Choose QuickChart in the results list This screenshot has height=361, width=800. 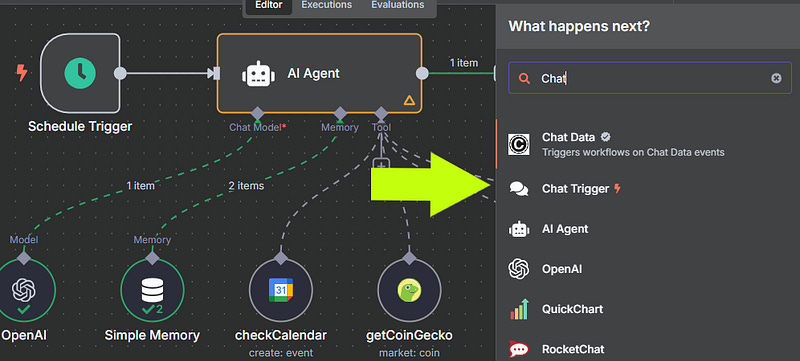click(x=648, y=309)
